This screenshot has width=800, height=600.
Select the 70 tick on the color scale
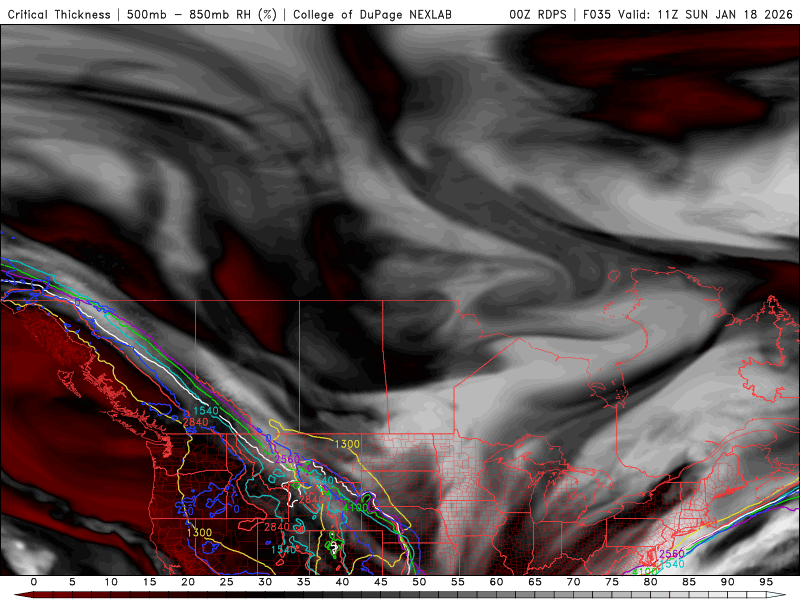[x=573, y=582]
